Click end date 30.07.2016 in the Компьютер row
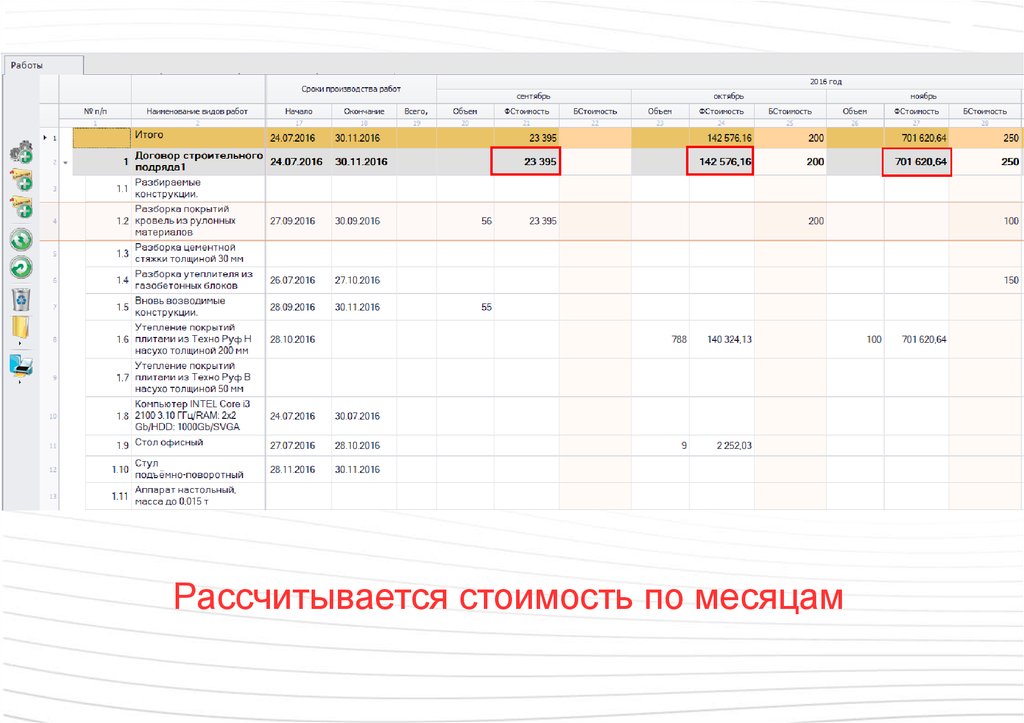Viewport: 1024px width, 723px height. pos(357,416)
